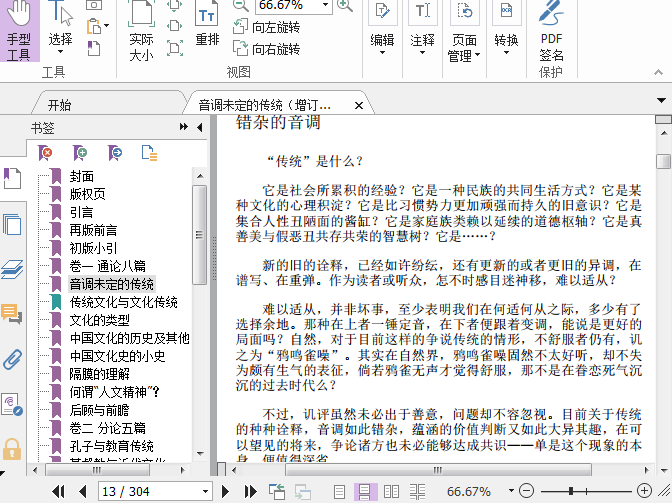Open the security lock panel

point(12,449)
